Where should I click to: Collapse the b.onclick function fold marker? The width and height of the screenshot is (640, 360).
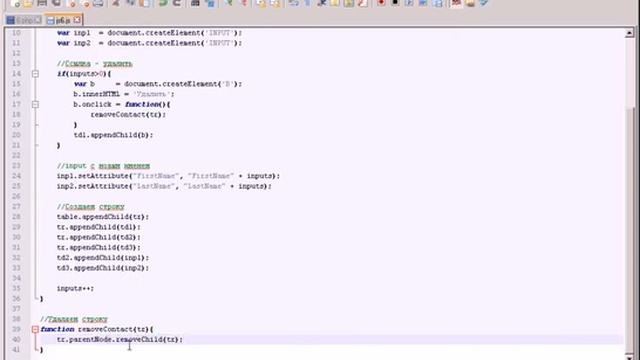coord(36,104)
